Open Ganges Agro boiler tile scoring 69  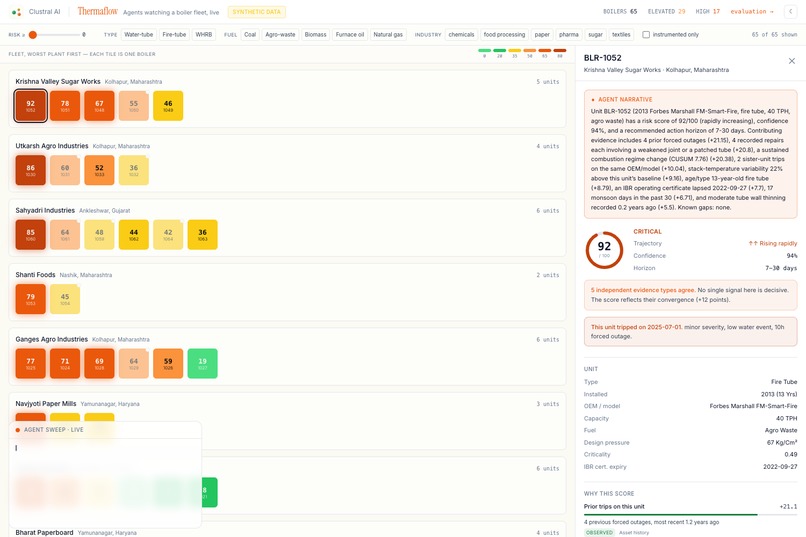pos(99,363)
